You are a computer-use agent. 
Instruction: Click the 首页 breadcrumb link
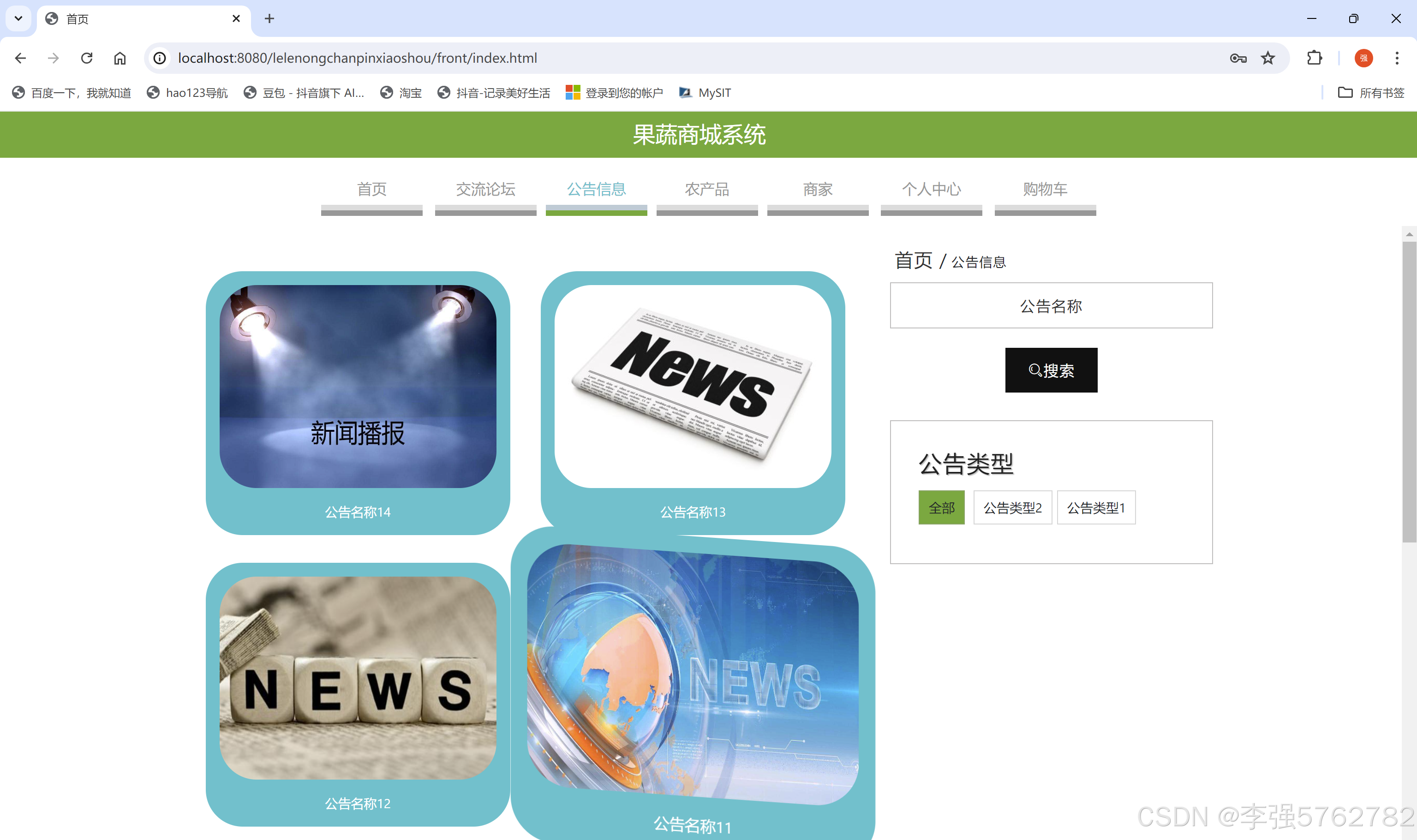pyautogui.click(x=913, y=261)
